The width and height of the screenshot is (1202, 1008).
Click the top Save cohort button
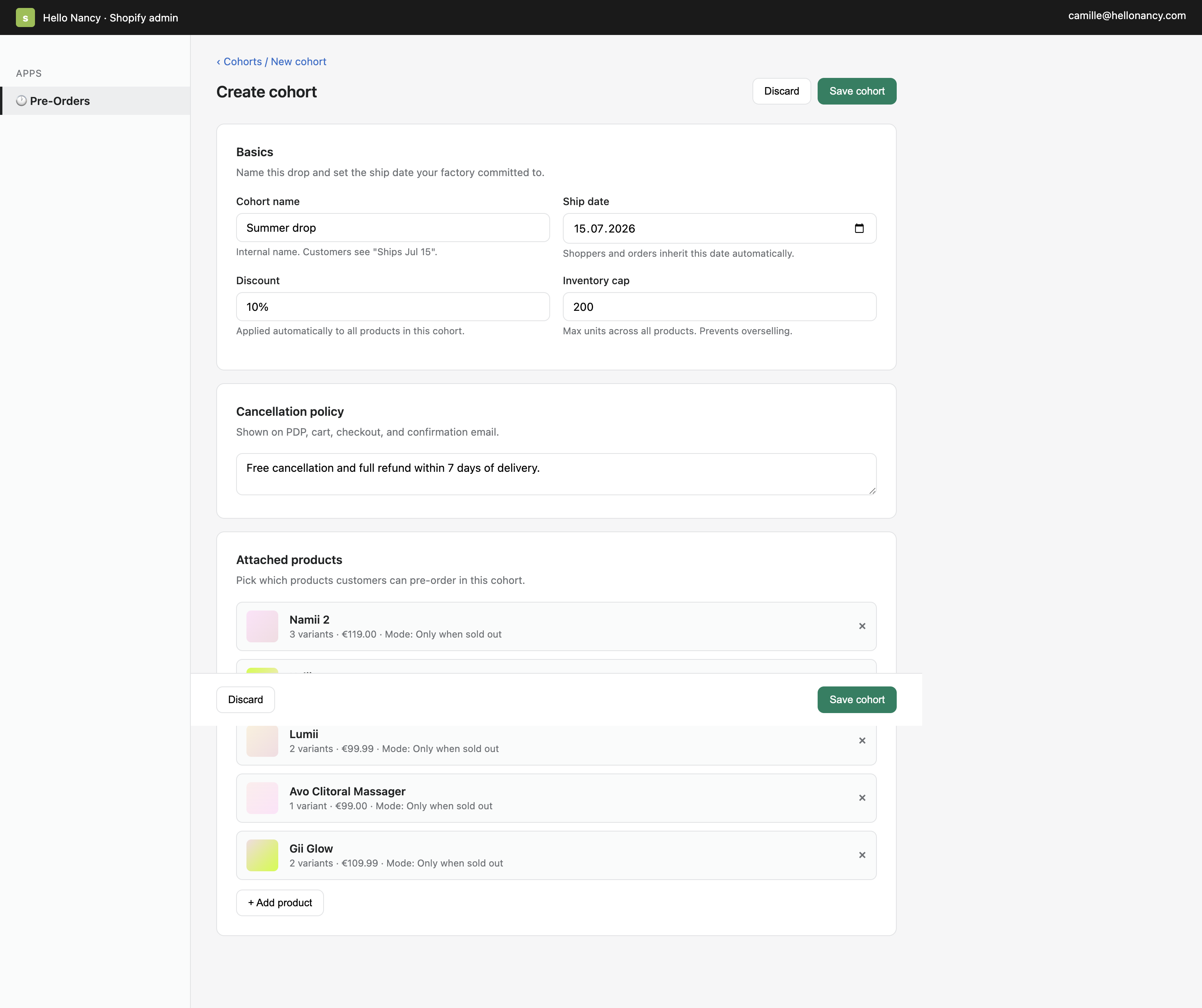point(856,91)
